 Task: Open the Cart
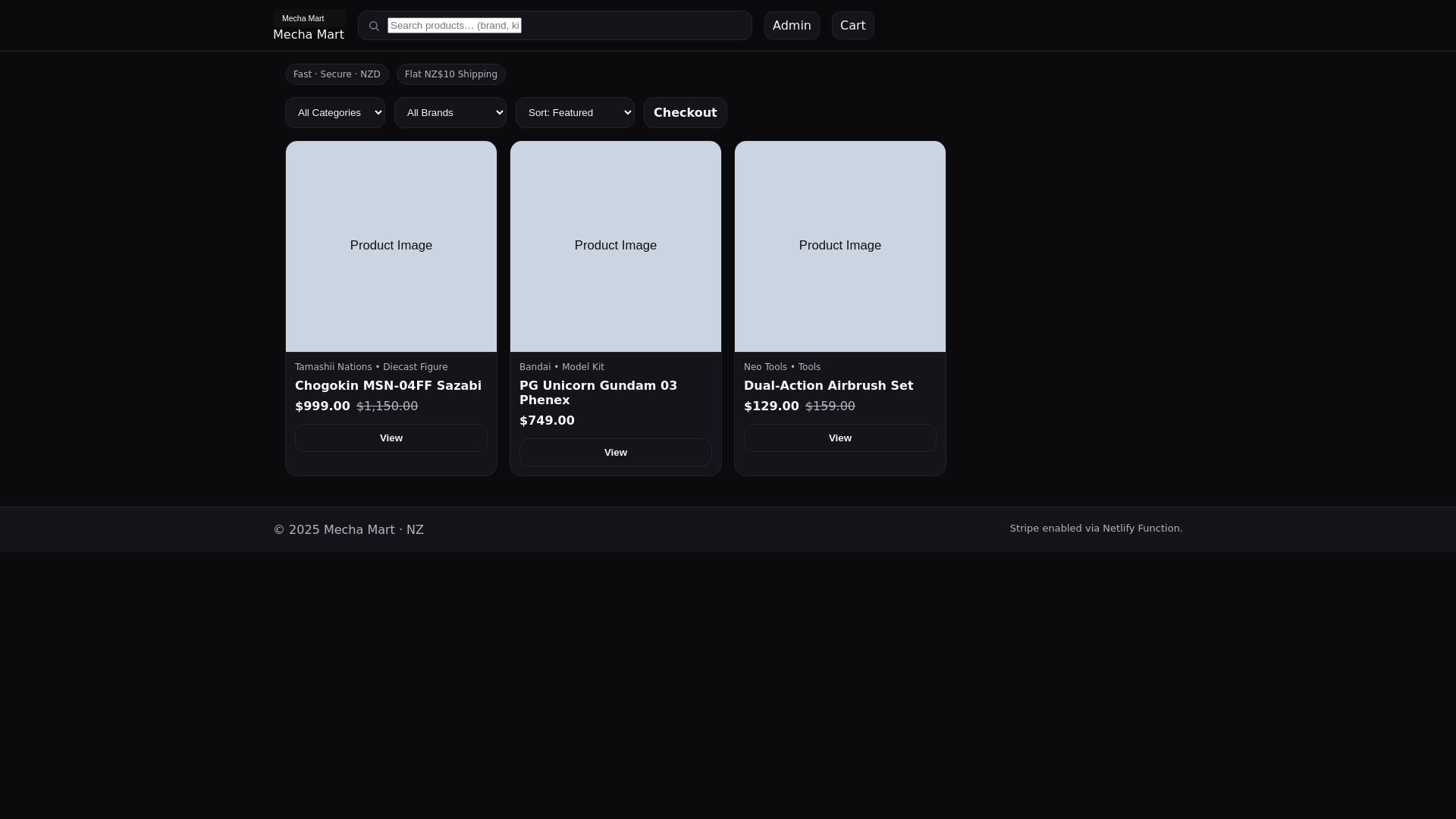[852, 26]
